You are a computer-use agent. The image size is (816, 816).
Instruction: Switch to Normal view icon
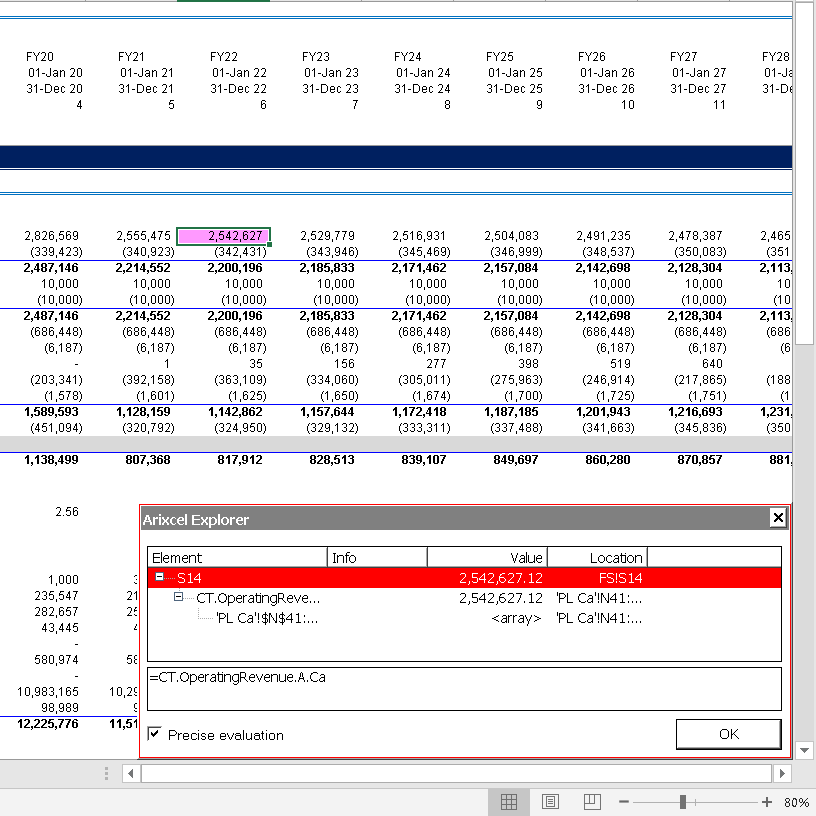pos(508,802)
